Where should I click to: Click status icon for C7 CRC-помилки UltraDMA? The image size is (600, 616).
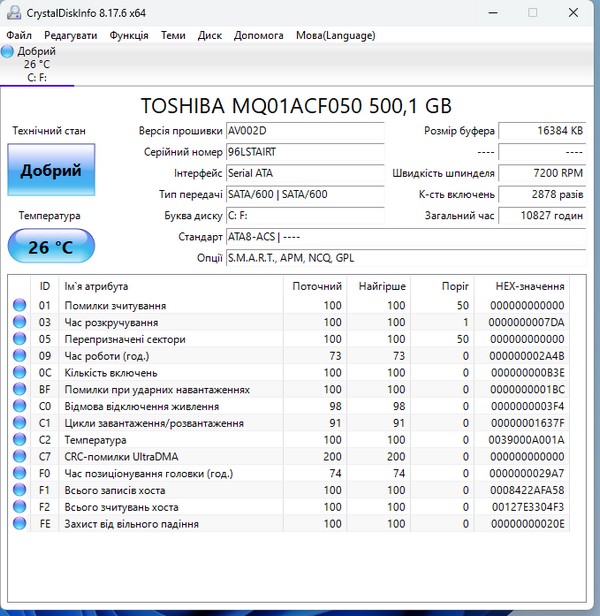click(19, 457)
